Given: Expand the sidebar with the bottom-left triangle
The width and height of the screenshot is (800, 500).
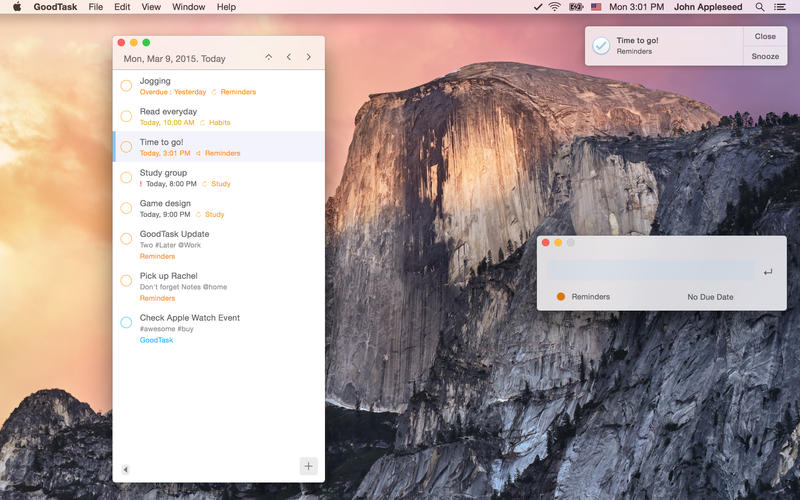Looking at the screenshot, I should [x=125, y=469].
